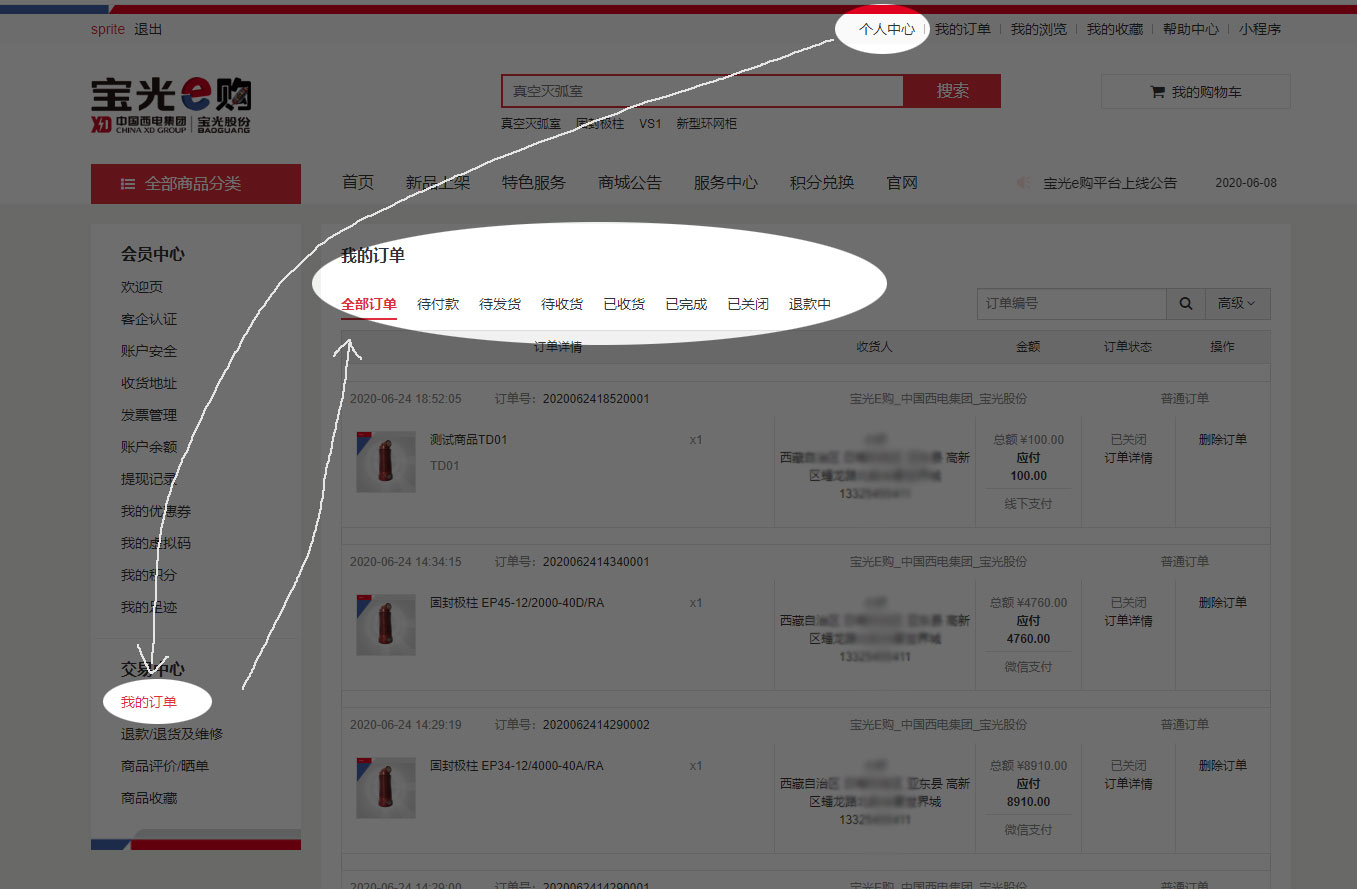Image resolution: width=1357 pixels, height=889 pixels.
Task: Click the sprite username link
Action: click(x=108, y=29)
